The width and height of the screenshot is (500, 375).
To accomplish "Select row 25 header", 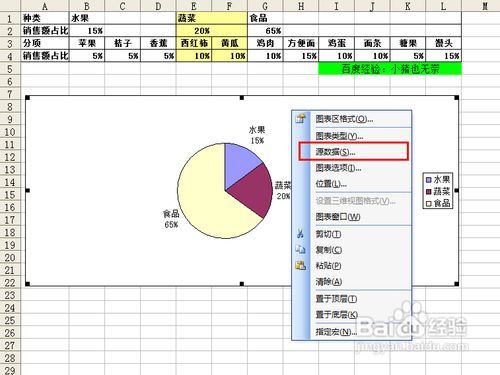I will (10, 320).
